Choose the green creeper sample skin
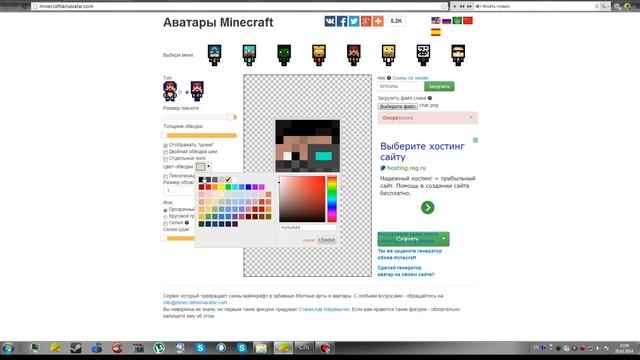The width and height of the screenshot is (640, 360). click(x=284, y=55)
